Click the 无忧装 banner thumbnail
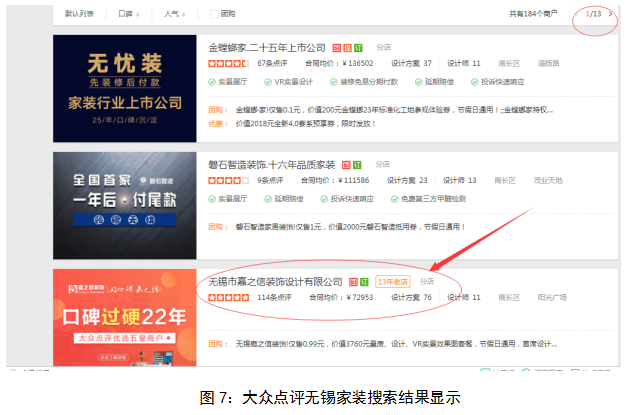The height and width of the screenshot is (415, 631). coord(125,89)
